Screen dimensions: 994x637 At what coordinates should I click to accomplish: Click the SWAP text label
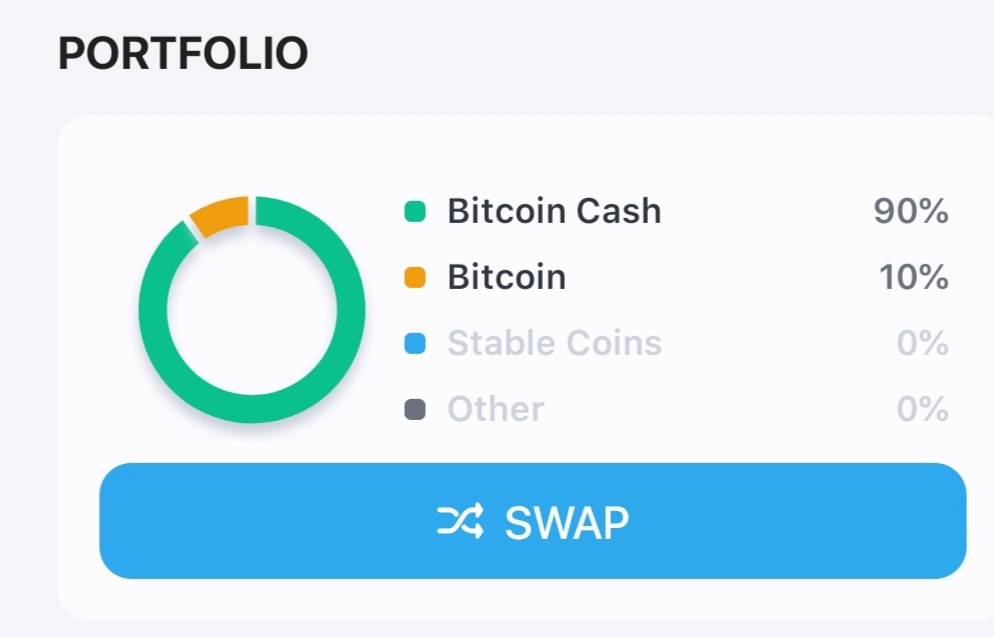pos(567,523)
